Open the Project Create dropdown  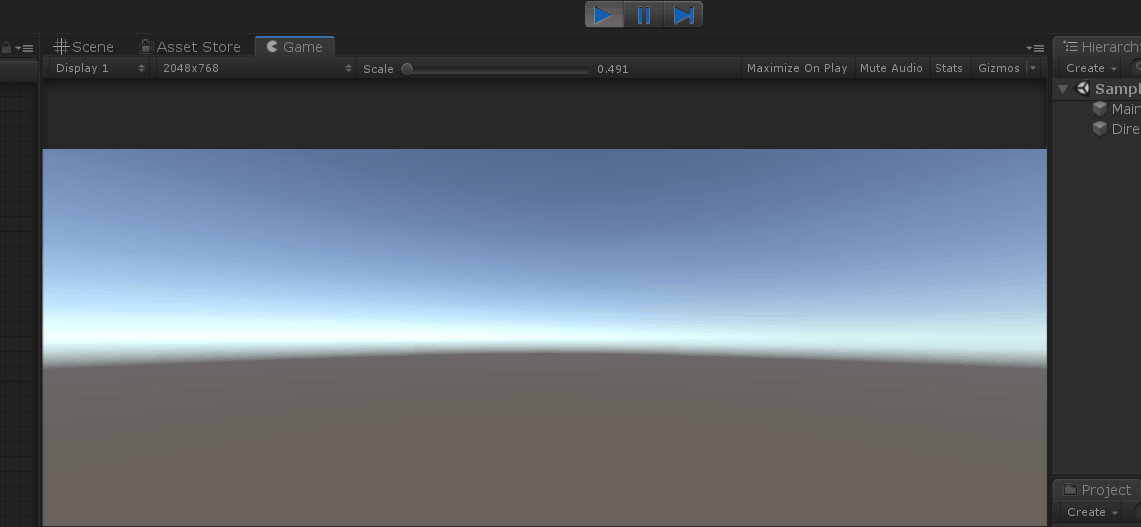tap(1092, 512)
